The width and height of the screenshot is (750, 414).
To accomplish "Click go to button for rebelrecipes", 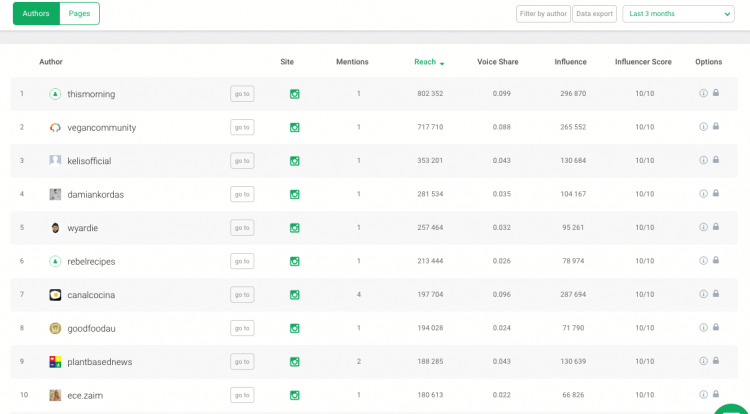I will coord(242,261).
